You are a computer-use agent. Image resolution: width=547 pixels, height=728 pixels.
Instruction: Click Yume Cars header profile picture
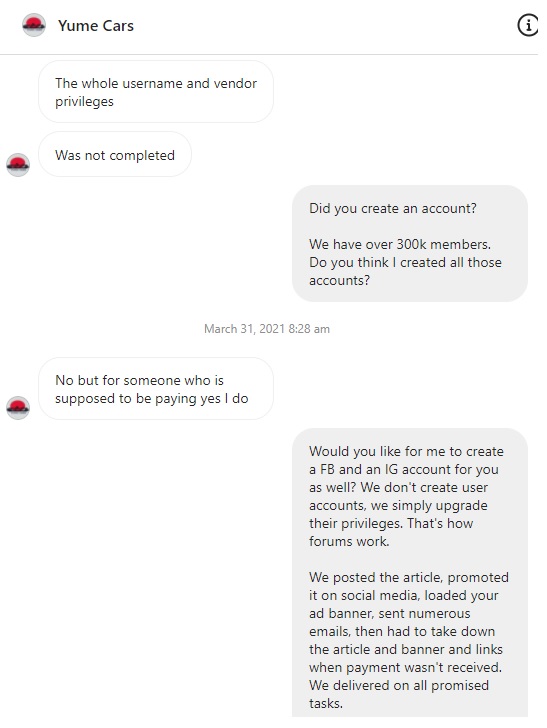coord(34,25)
